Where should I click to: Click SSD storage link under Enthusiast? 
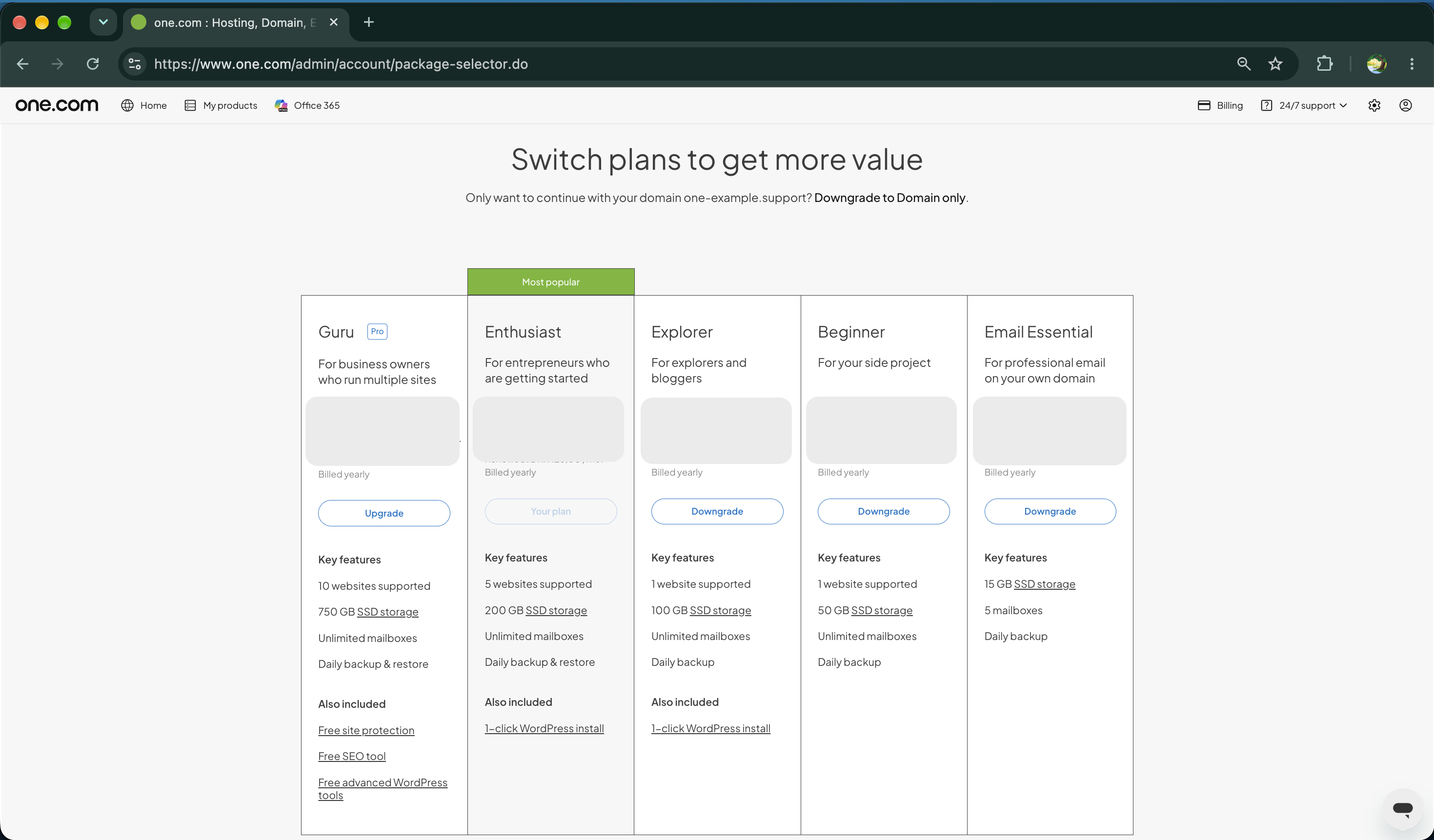(x=556, y=610)
